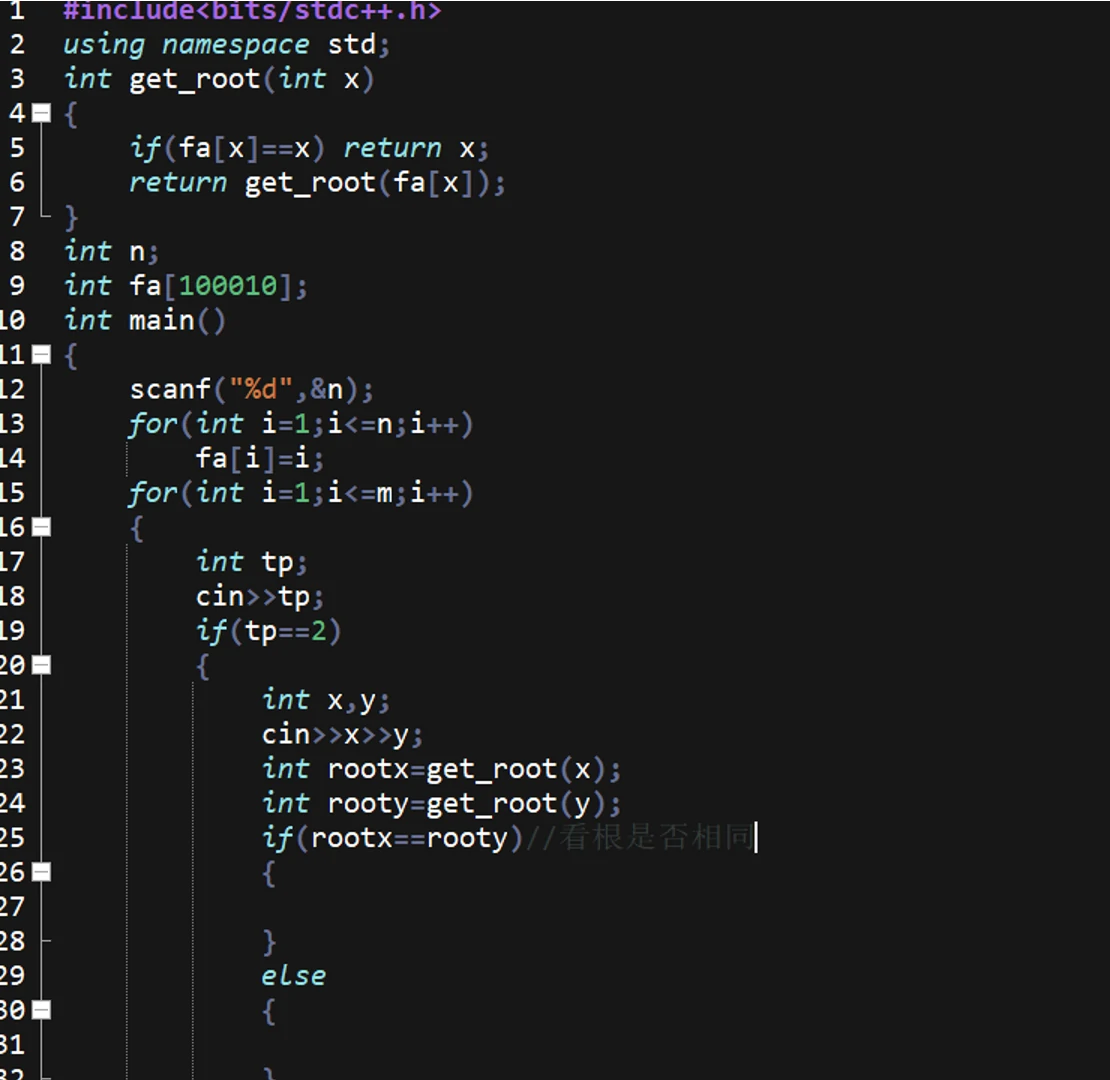Click the namespace keyword on line 2
This screenshot has height=1080, width=1110.
click(230, 44)
